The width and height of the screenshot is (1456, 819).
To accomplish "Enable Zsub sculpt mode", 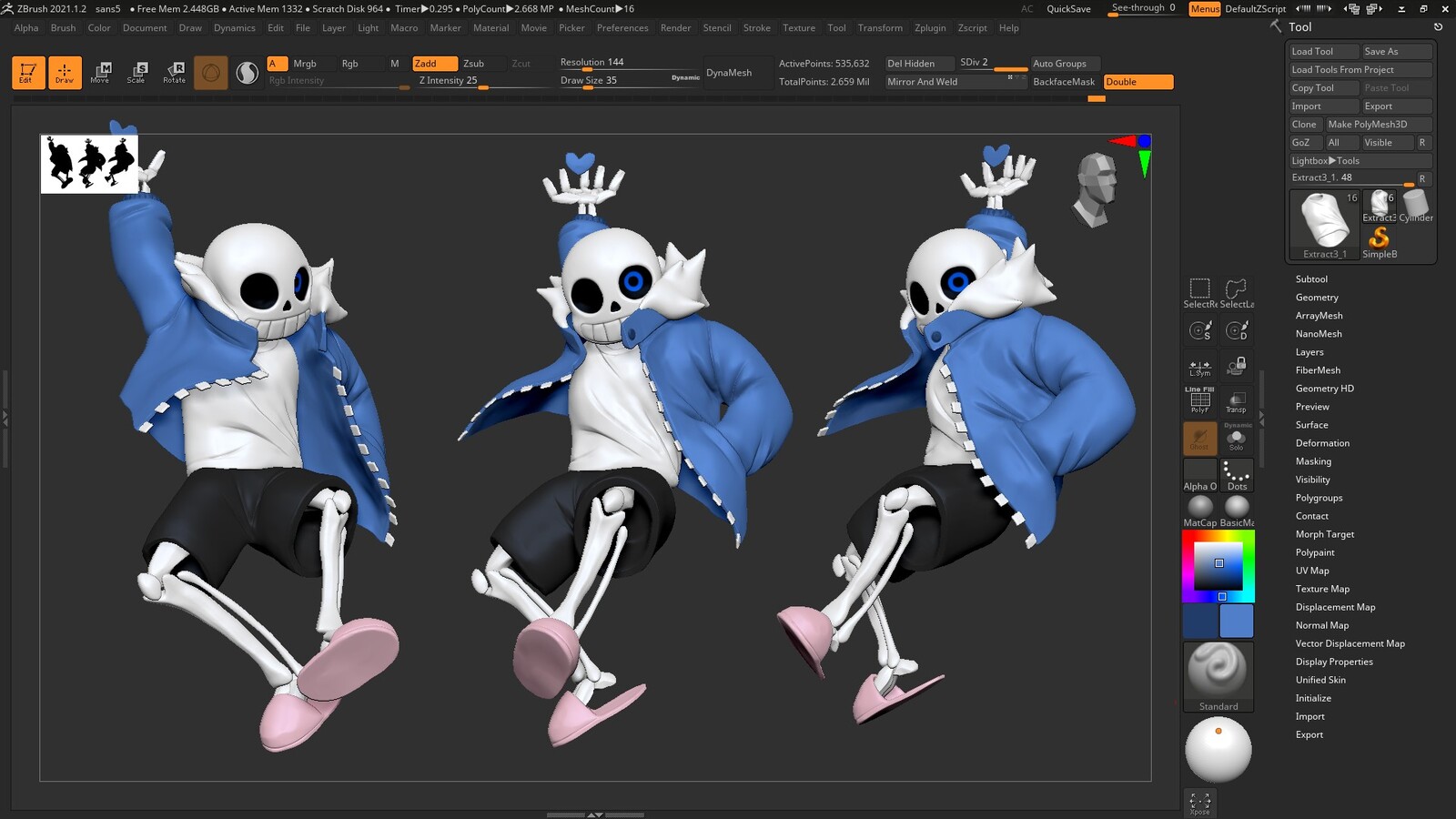I will tap(481, 64).
